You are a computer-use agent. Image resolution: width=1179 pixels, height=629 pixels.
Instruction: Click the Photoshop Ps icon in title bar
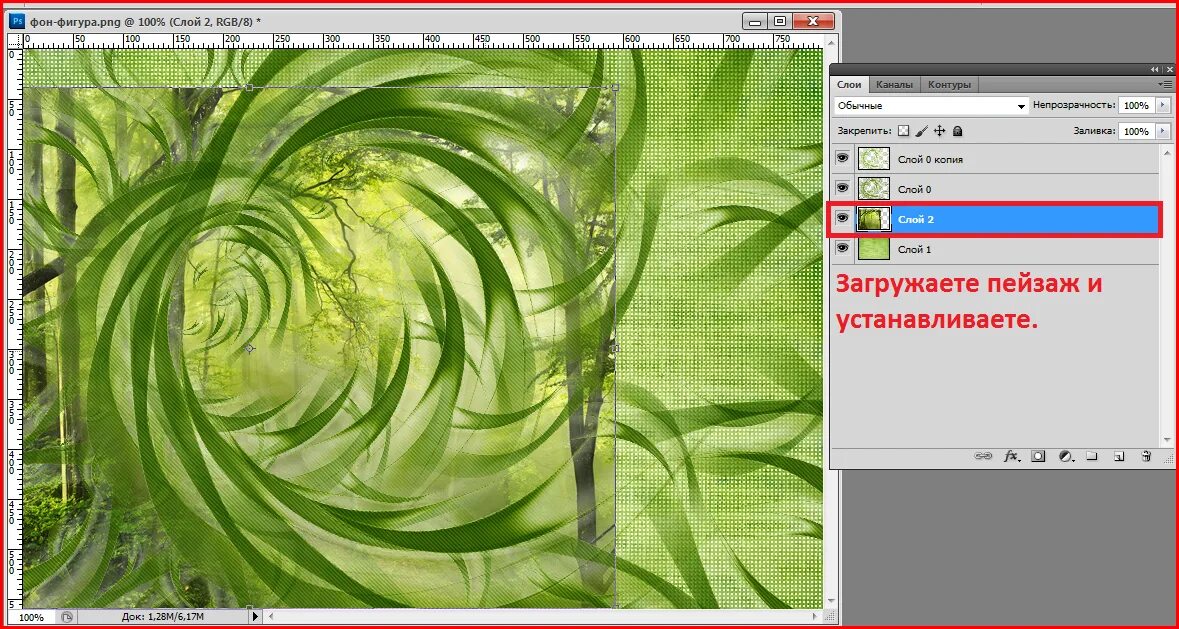17,21
